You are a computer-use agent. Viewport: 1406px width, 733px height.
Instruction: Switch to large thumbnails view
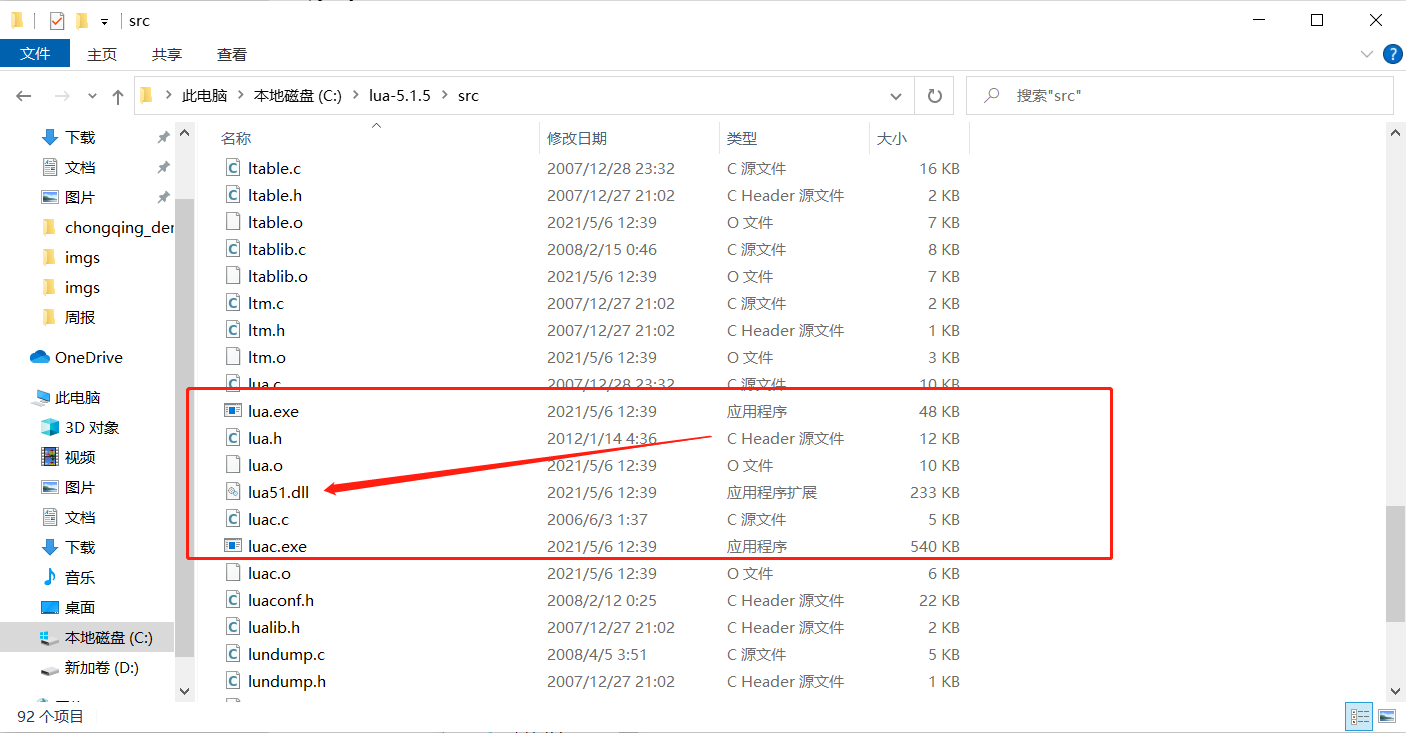pos(1386,716)
